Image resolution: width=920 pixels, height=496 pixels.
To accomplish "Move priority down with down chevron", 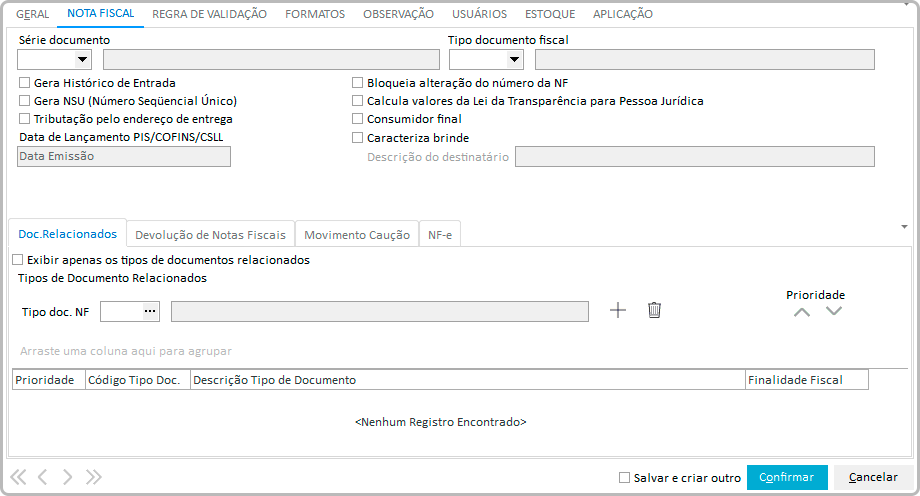I will [x=834, y=311].
